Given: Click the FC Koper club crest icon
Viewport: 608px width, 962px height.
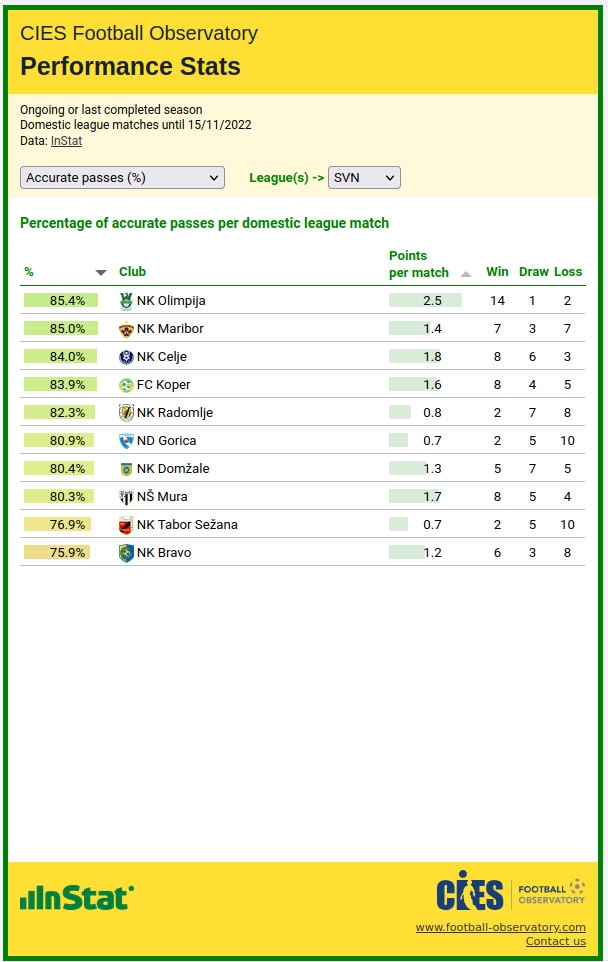Looking at the screenshot, I should [126, 385].
